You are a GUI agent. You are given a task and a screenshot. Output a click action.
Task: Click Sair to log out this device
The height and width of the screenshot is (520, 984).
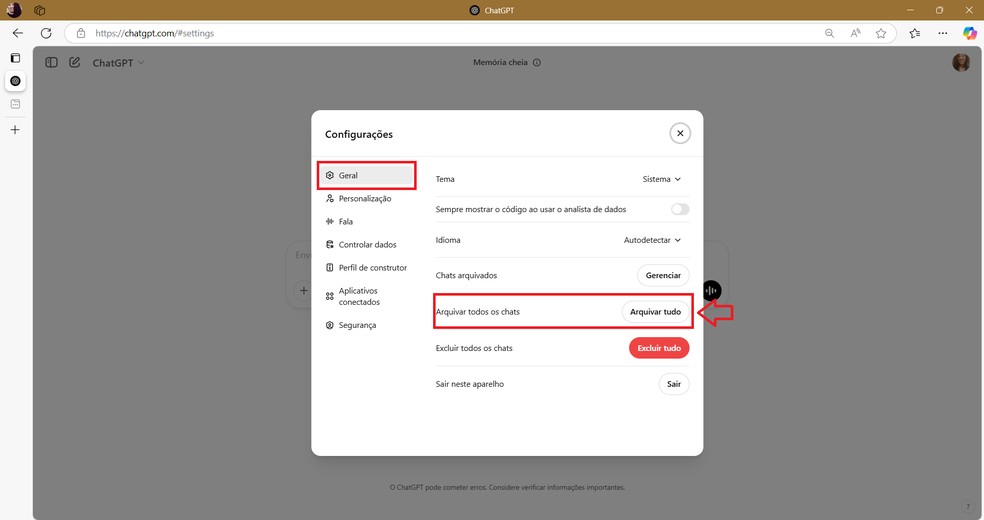click(x=674, y=384)
